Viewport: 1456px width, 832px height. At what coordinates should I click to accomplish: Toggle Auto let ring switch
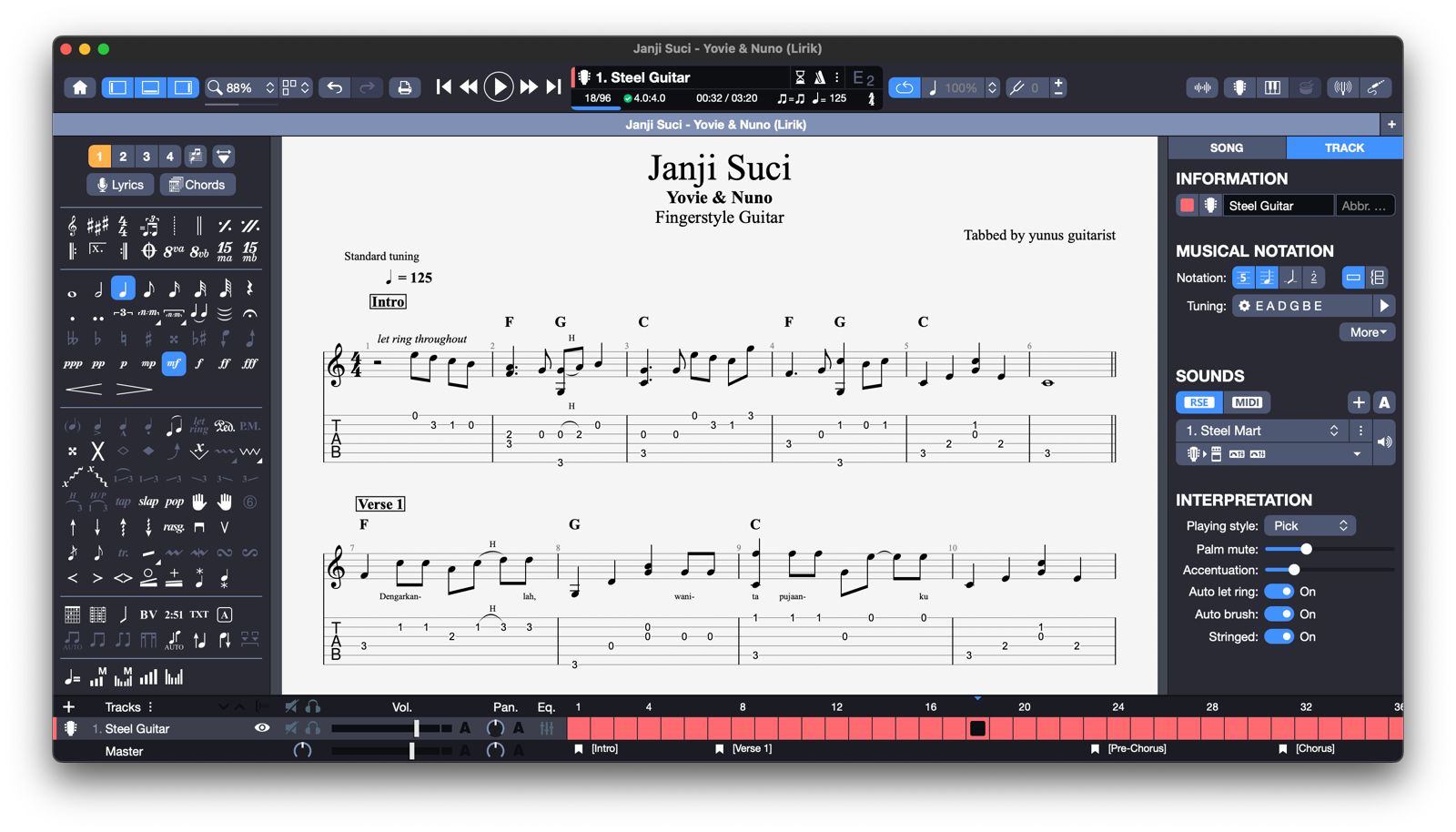(x=1279, y=592)
